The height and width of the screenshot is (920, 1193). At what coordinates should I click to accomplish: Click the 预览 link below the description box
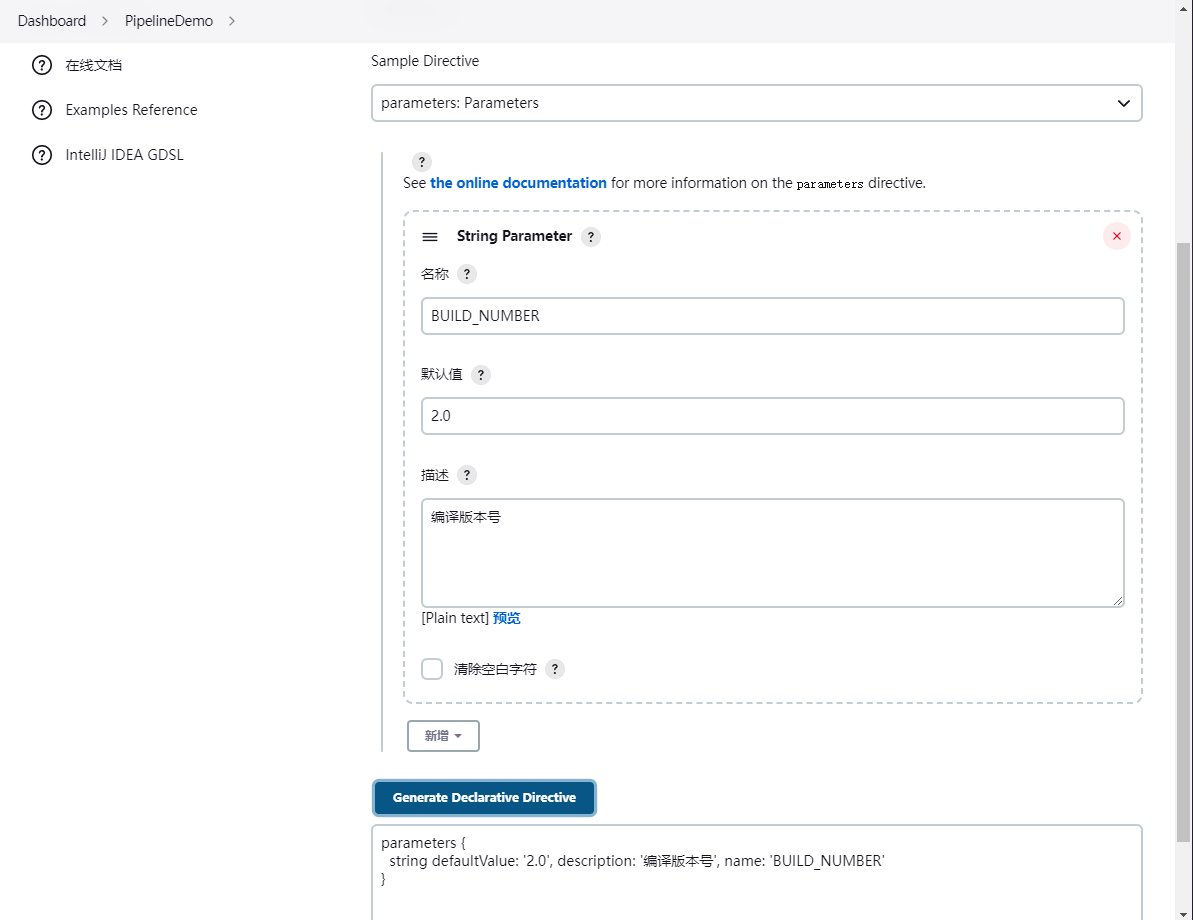(x=506, y=617)
